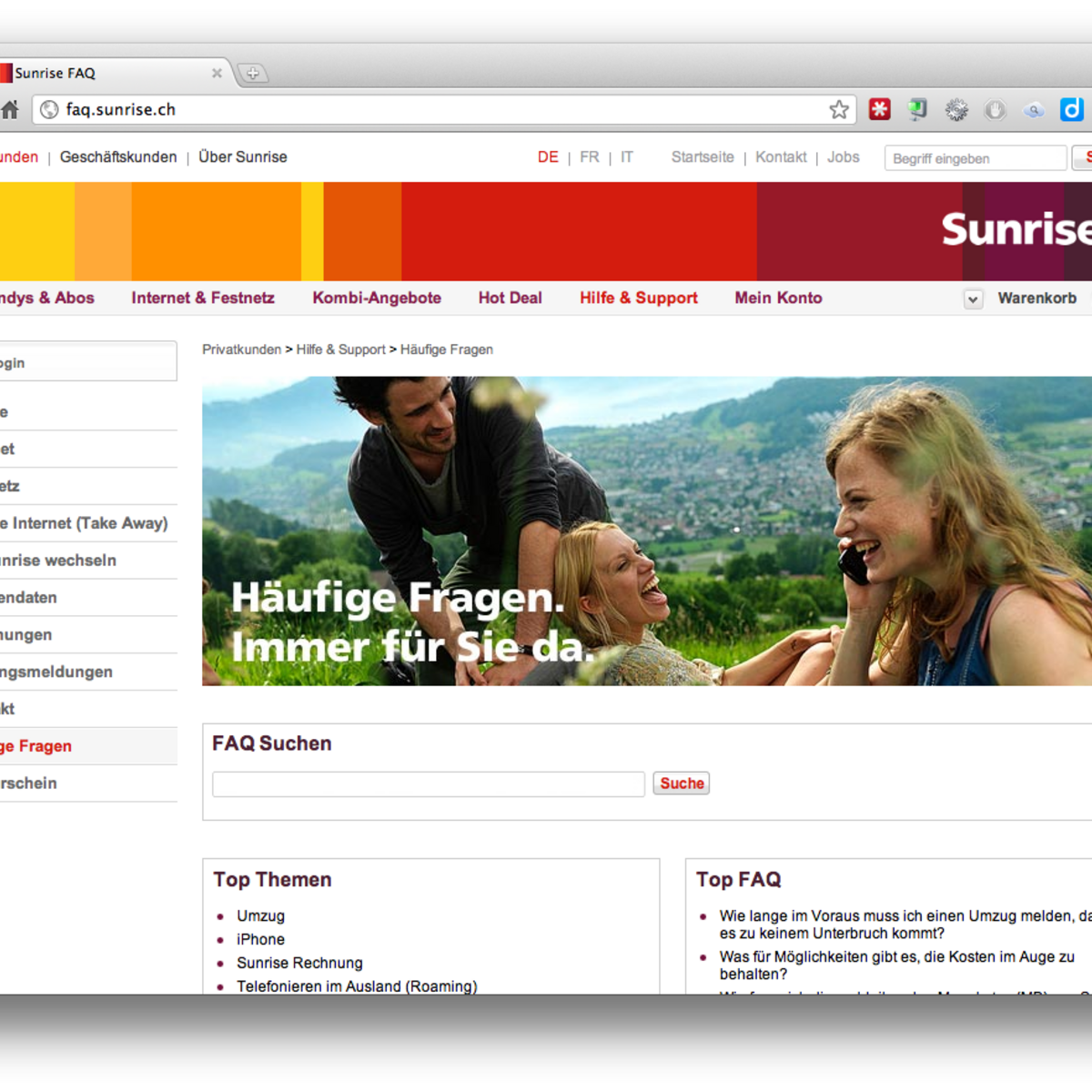Click Häufige Fragen in breadcrumb
1092x1092 pixels.
(x=447, y=349)
